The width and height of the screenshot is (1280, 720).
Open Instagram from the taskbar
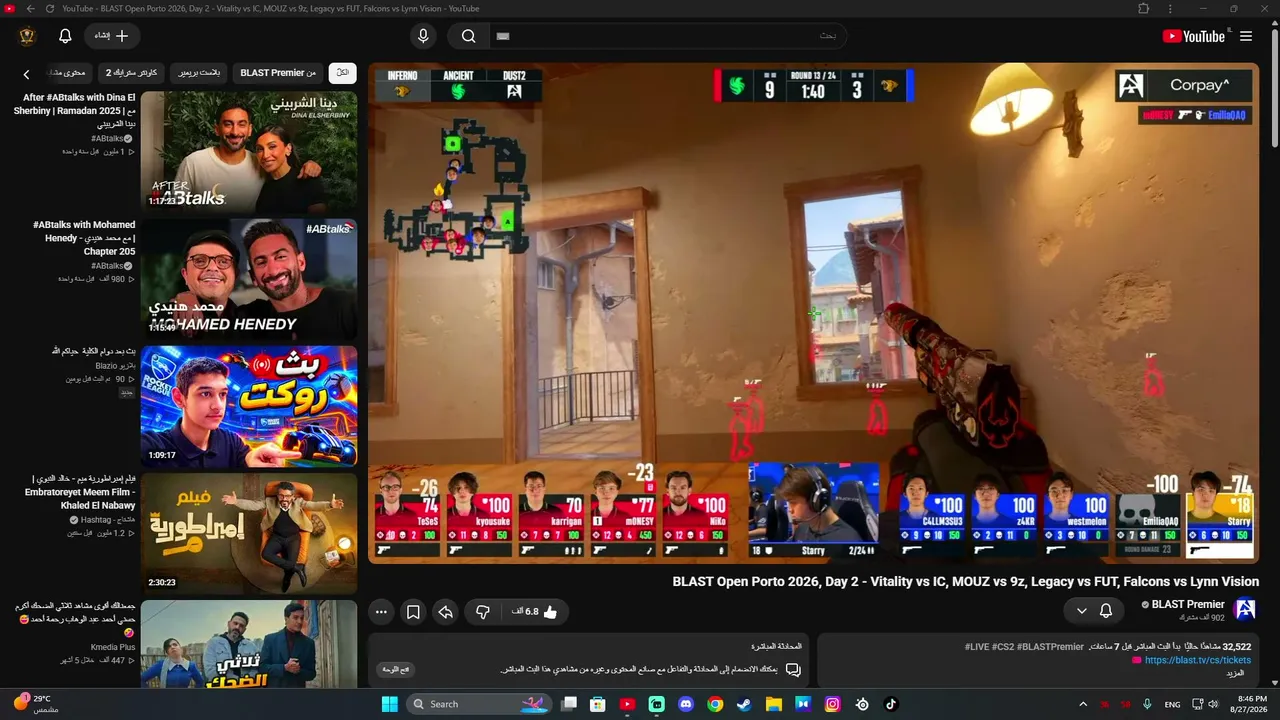pyautogui.click(x=832, y=704)
